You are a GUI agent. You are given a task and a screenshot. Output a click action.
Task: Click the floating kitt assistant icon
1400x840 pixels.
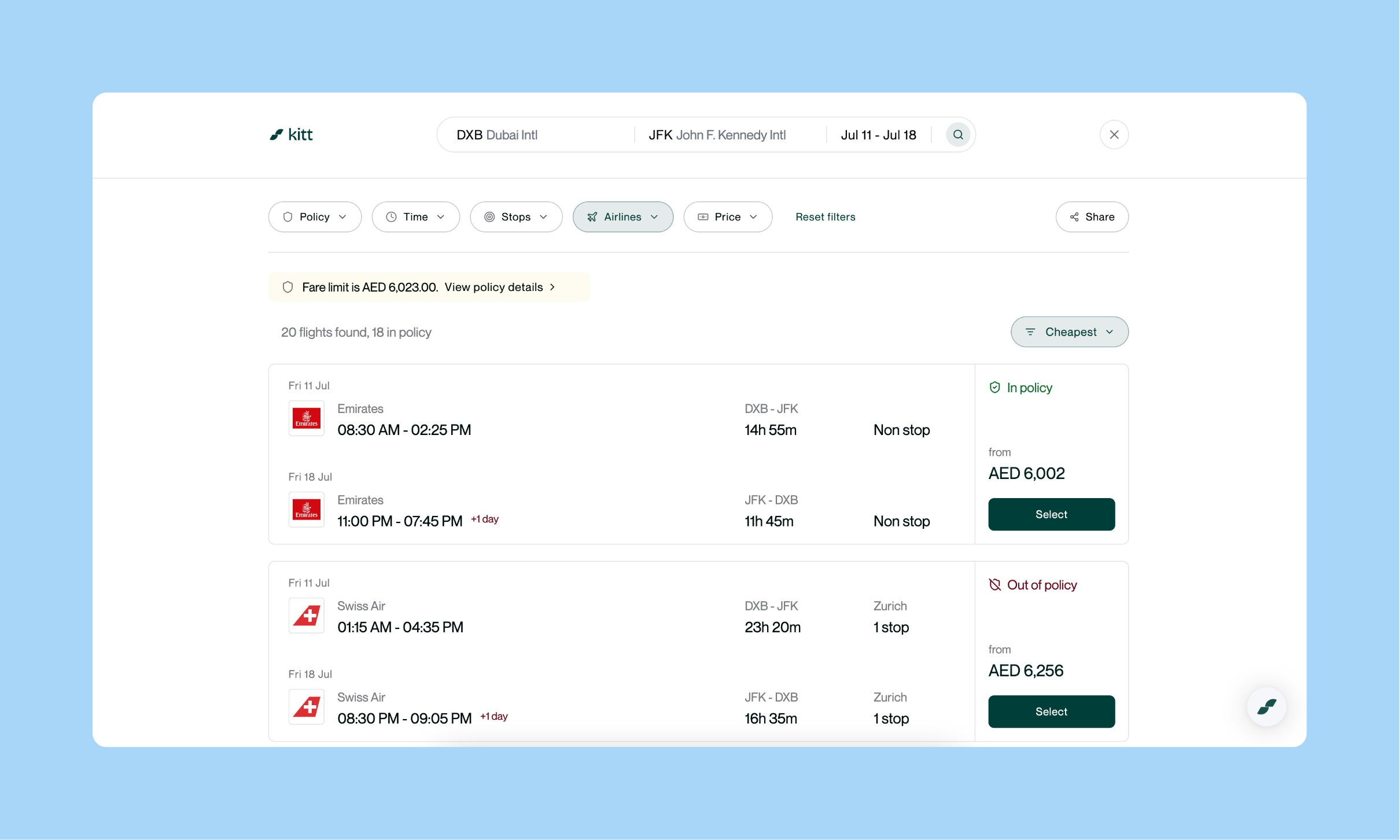click(x=1266, y=706)
